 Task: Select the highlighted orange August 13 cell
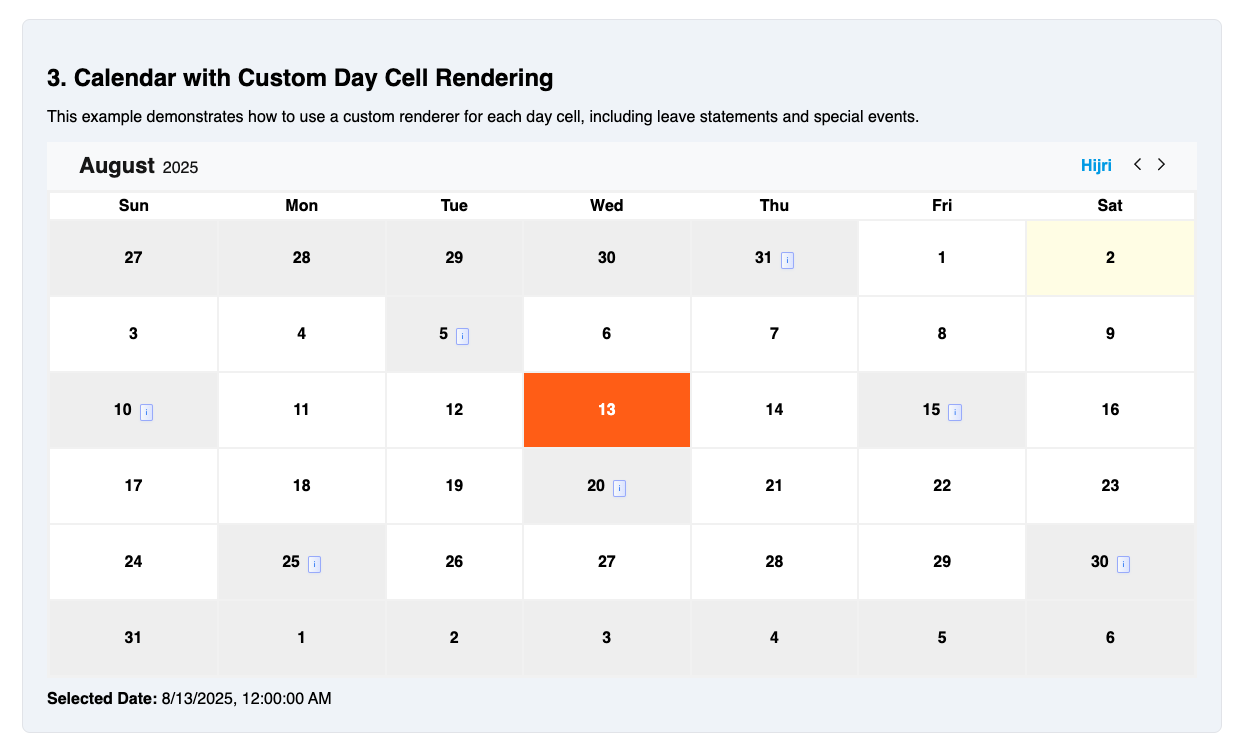tap(606, 409)
